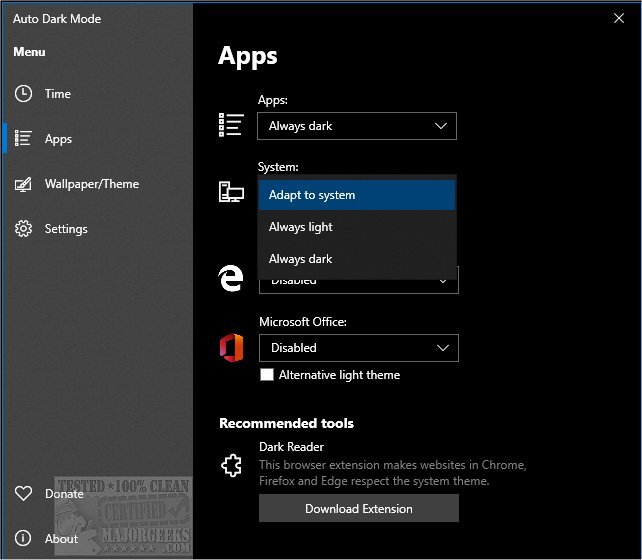Click the Apps list icon in sidebar
This screenshot has width=642, height=560.
click(x=23, y=138)
